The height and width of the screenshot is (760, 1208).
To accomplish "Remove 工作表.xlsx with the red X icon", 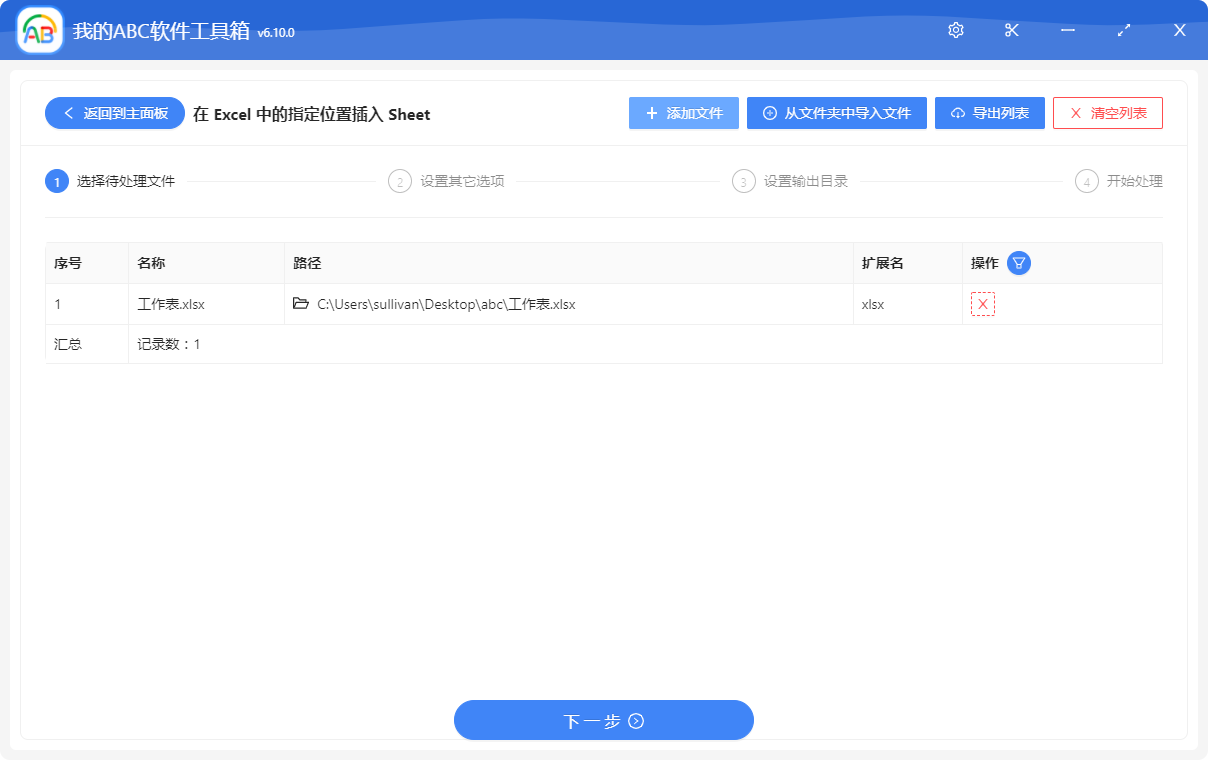I will 983,304.
